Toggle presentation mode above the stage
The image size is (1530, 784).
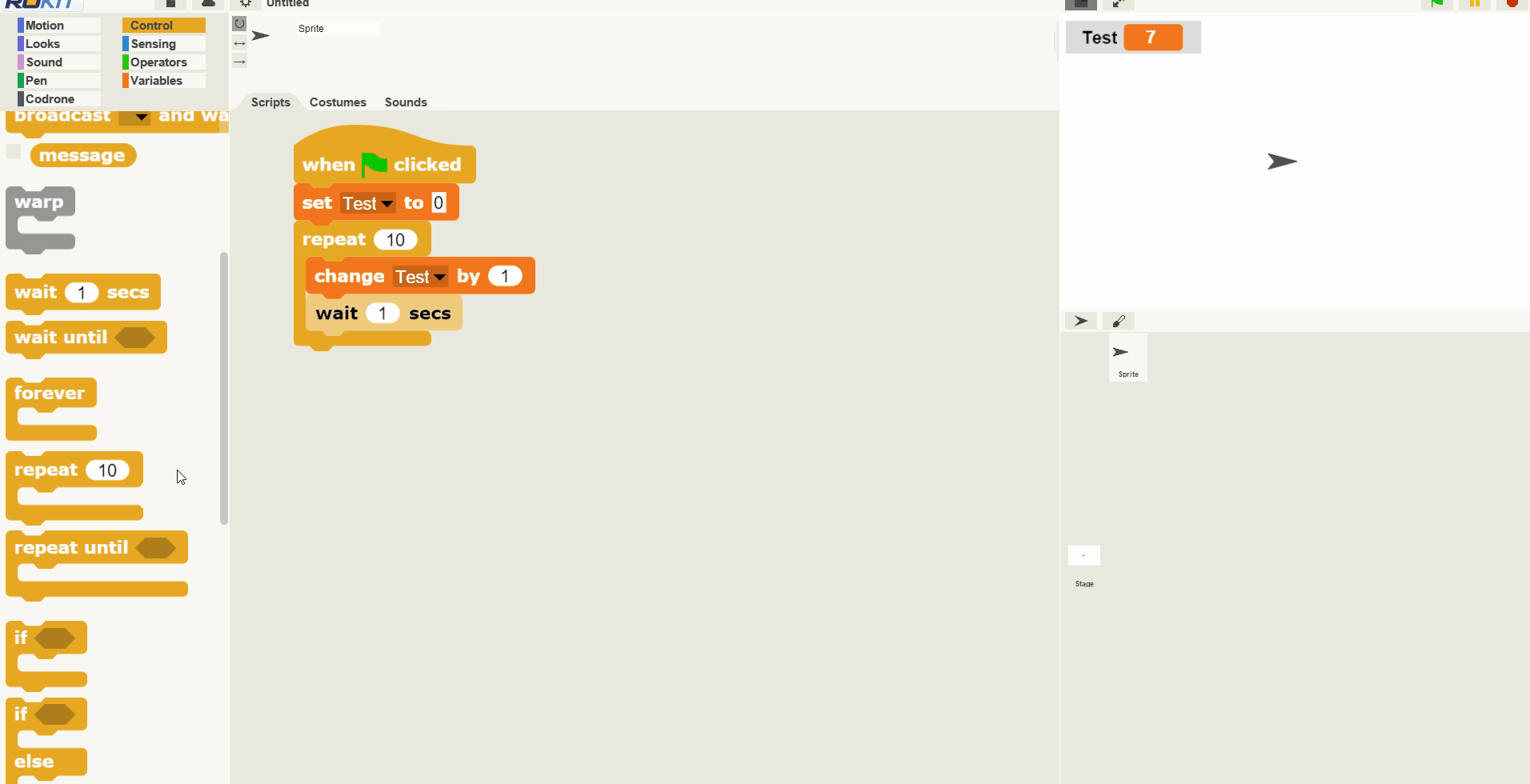[1081, 3]
